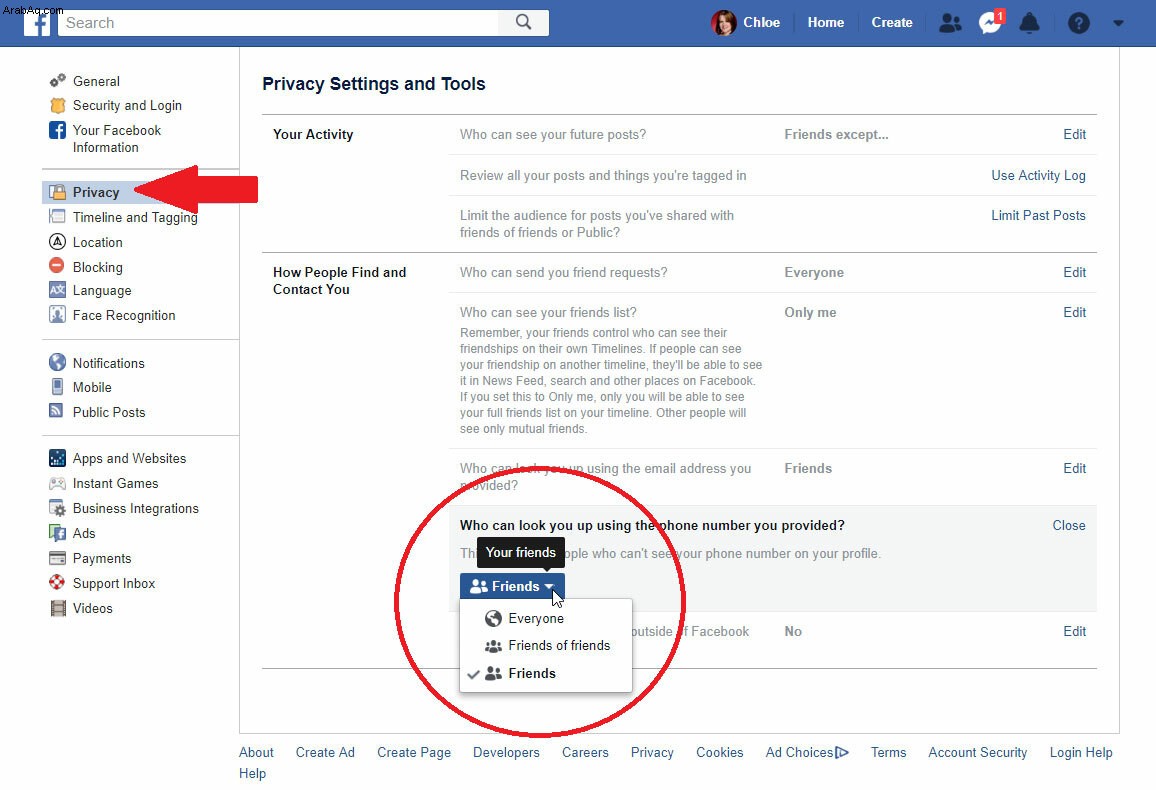
Task: Open the account menu dropdown arrow
Action: click(x=1118, y=23)
